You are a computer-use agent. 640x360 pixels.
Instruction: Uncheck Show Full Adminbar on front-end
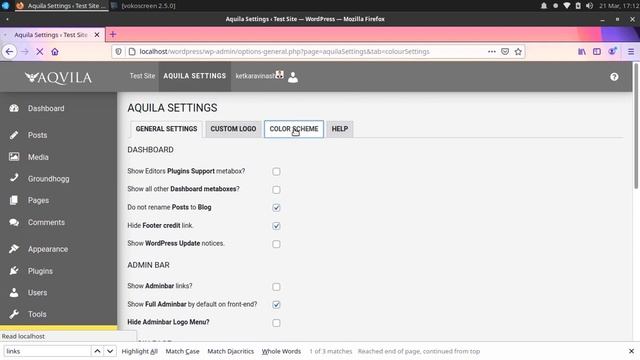click(276, 305)
